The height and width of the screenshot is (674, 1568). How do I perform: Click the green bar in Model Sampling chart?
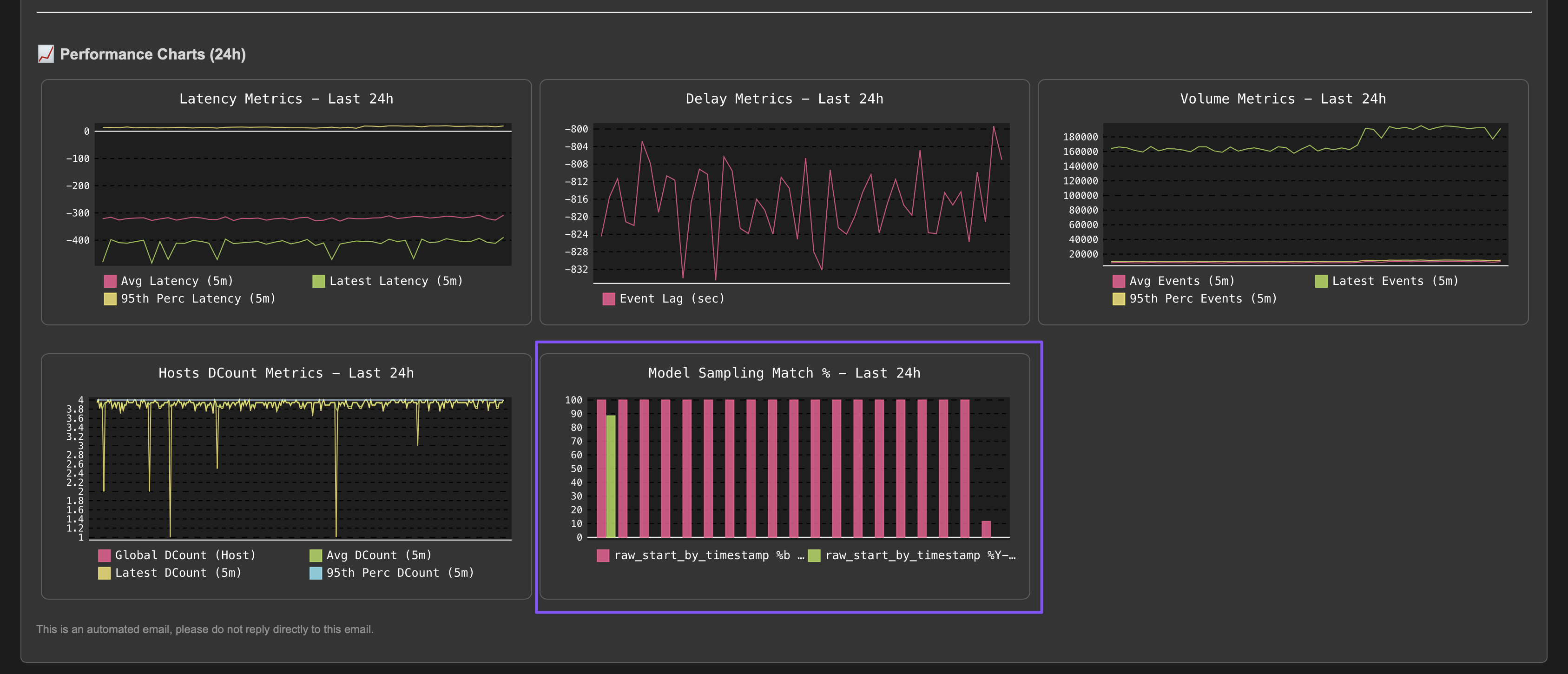point(611,476)
